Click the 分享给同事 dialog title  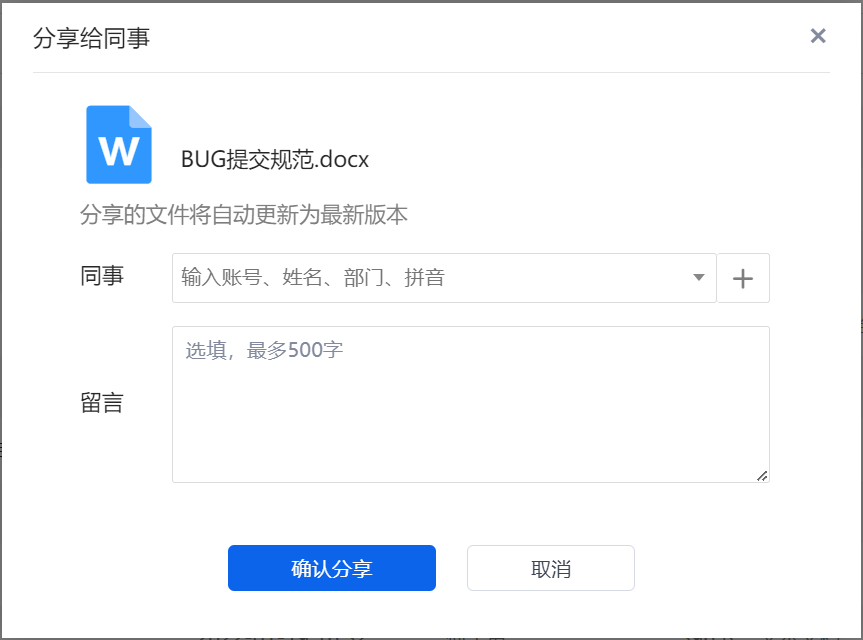[x=91, y=38]
